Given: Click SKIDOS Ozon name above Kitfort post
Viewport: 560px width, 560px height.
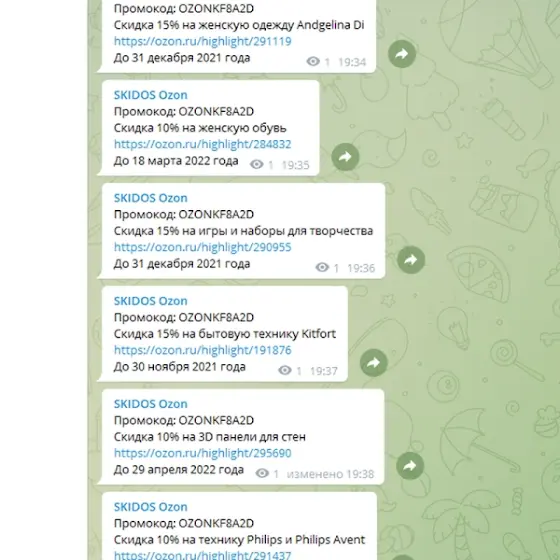Looking at the screenshot, I should (151, 301).
